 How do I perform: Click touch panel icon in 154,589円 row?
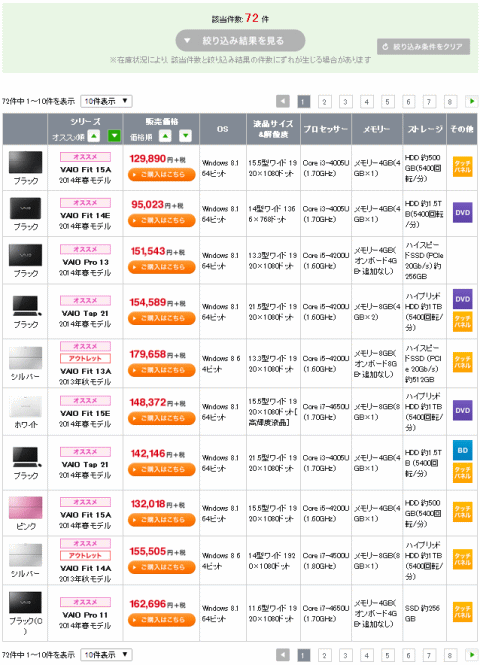pos(462,322)
